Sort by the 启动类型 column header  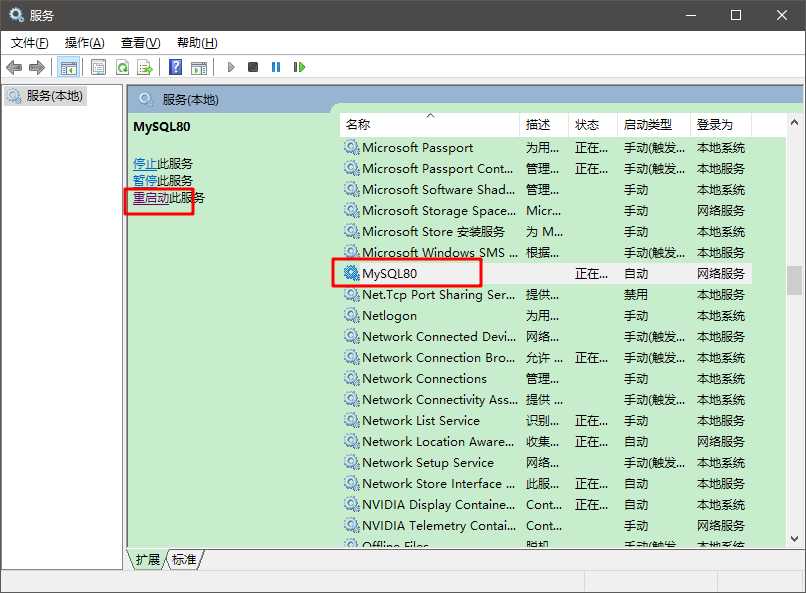tap(653, 124)
